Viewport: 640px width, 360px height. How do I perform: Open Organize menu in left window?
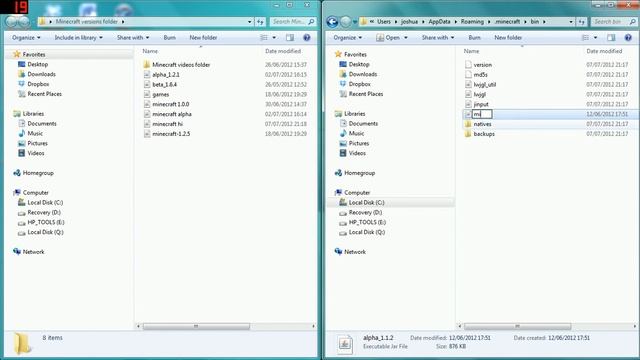[x=26, y=38]
